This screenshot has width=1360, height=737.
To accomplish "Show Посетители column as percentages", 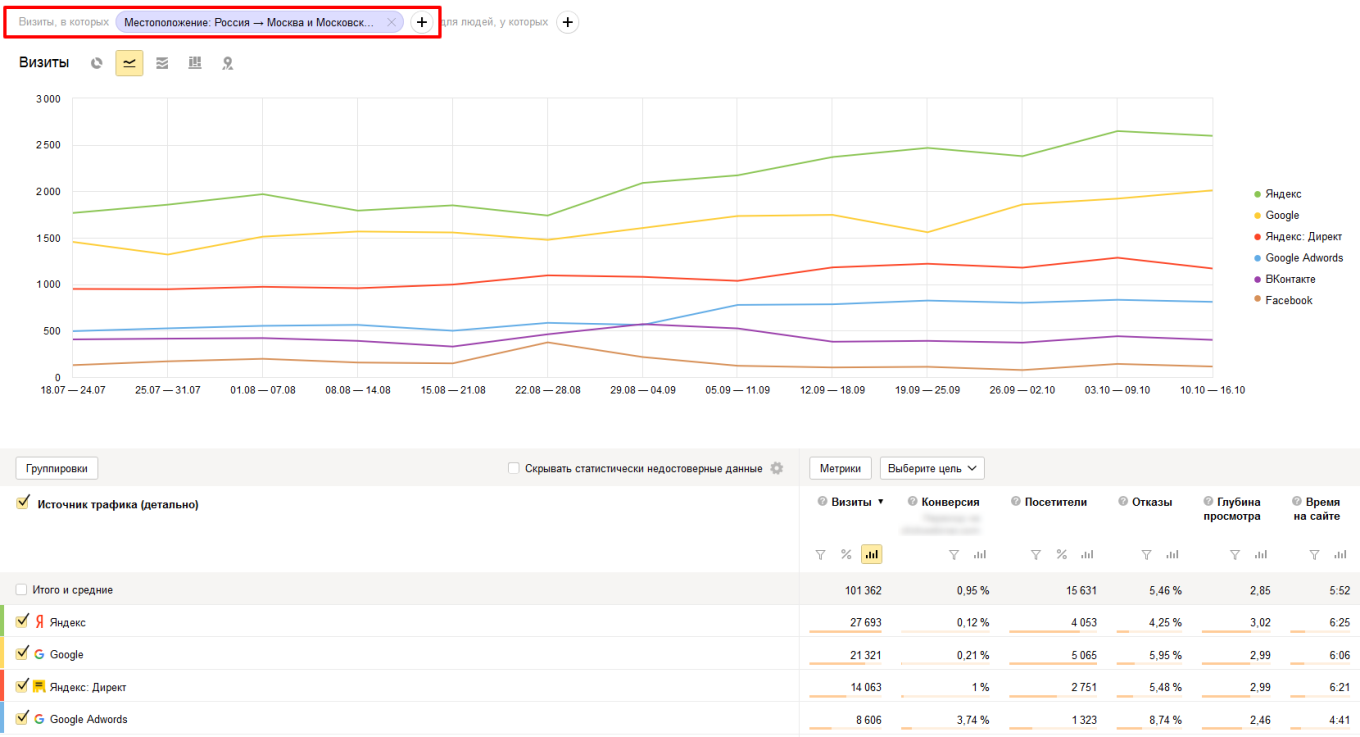I will [x=1061, y=554].
